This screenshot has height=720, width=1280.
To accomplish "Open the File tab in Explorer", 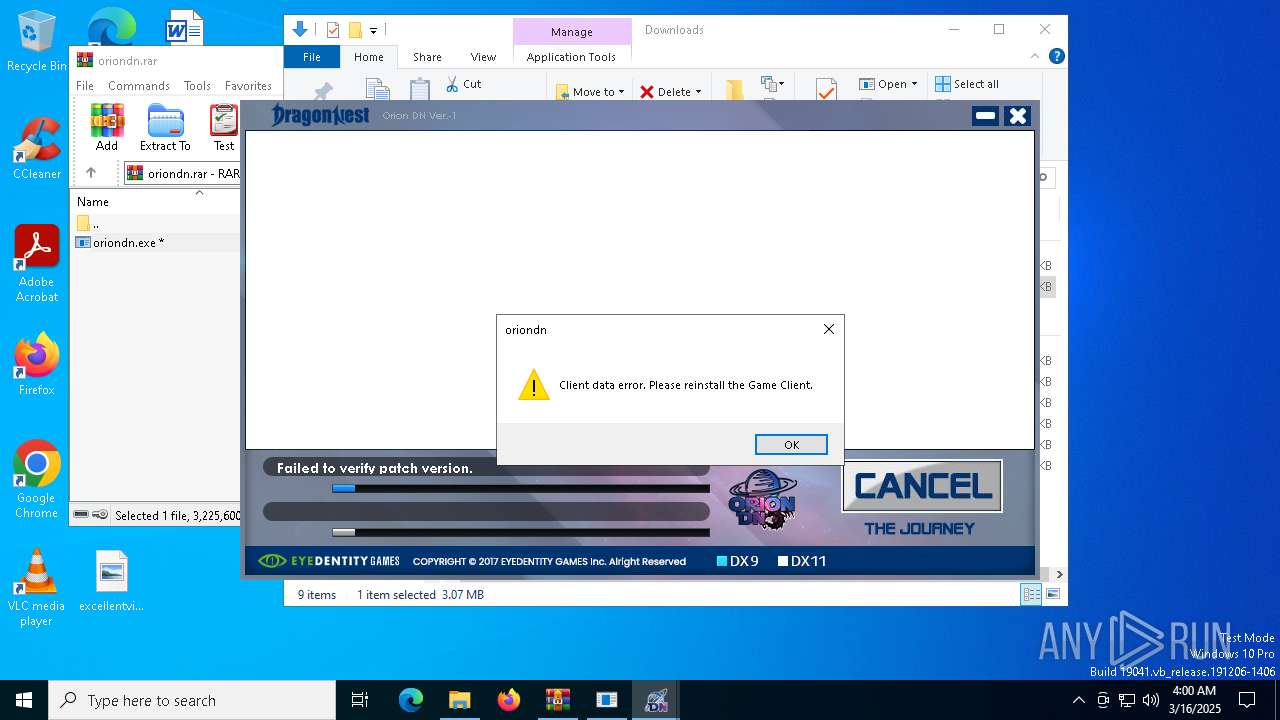I will 312,57.
